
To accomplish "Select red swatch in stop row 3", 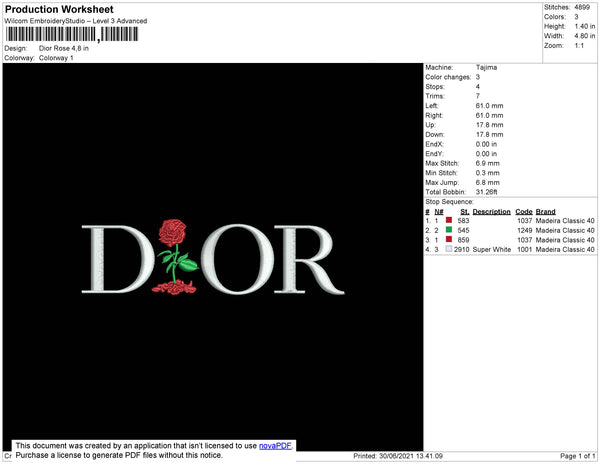I will 449,239.
